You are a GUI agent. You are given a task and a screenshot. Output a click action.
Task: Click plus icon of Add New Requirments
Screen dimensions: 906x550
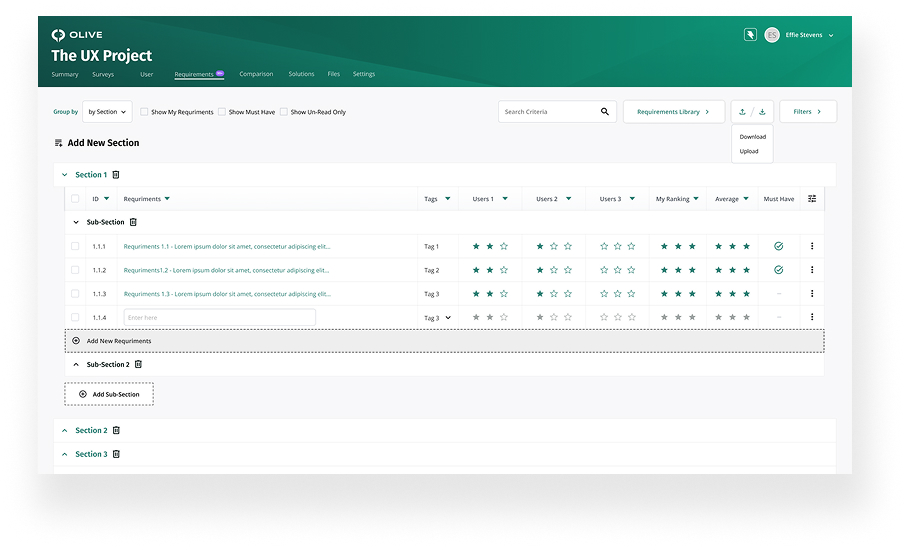click(76, 341)
